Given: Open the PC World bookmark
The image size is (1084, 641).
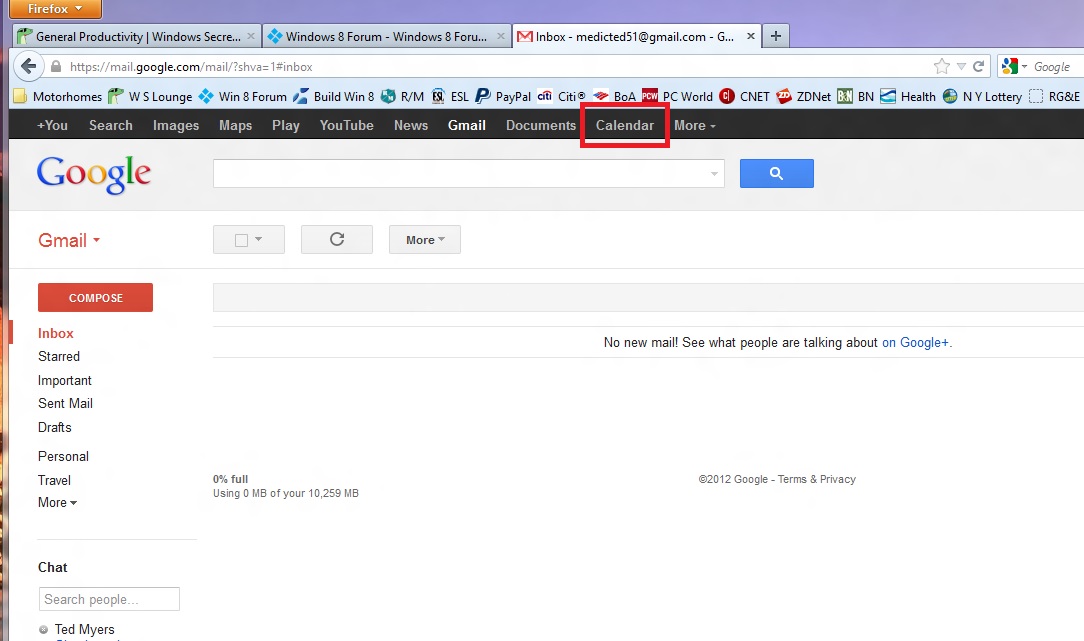Looking at the screenshot, I should click(x=678, y=97).
